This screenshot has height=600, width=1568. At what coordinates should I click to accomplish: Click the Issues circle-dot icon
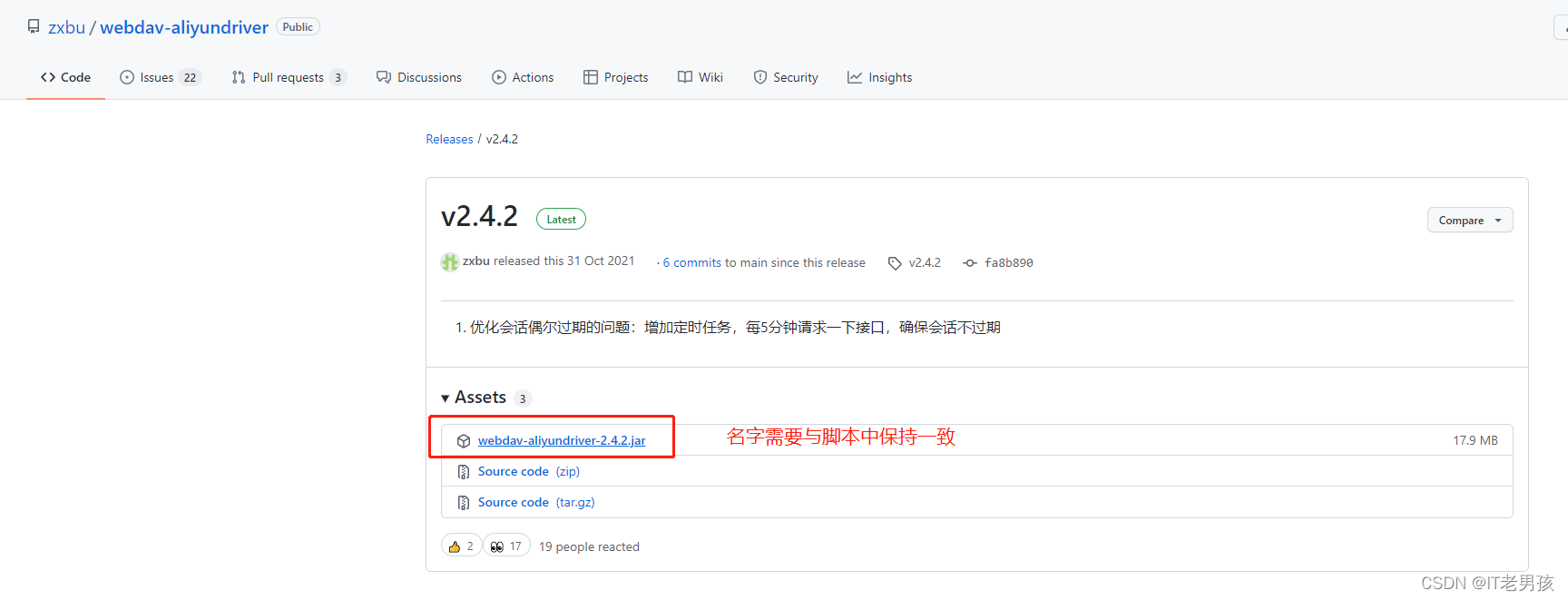127,77
